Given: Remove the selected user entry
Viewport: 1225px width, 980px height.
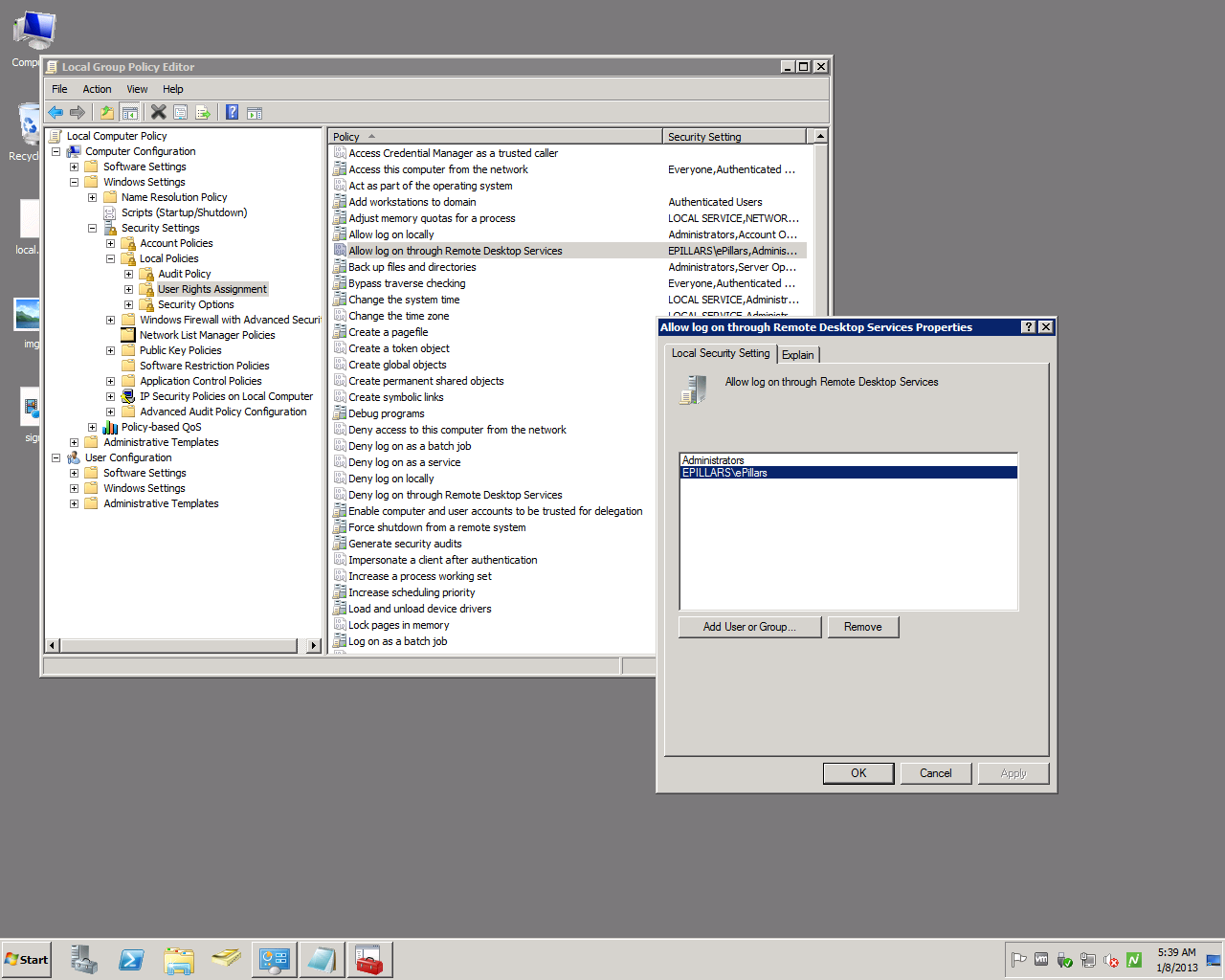Looking at the screenshot, I should coord(863,627).
